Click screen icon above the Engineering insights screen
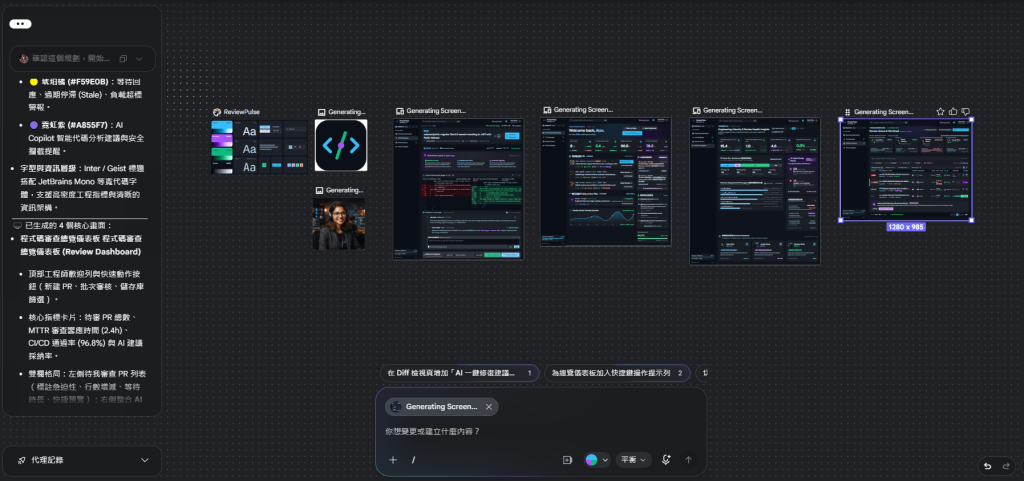Viewport: 1024px width, 481px height. pyautogui.click(x=696, y=111)
